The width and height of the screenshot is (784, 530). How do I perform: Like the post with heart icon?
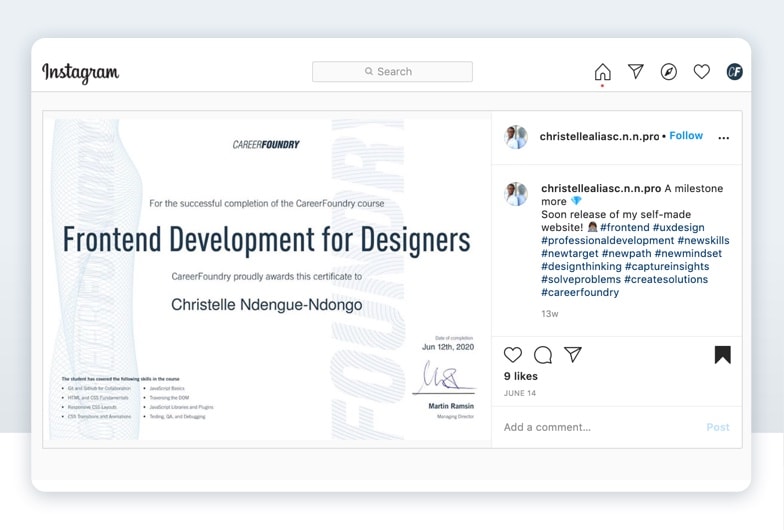(x=513, y=355)
